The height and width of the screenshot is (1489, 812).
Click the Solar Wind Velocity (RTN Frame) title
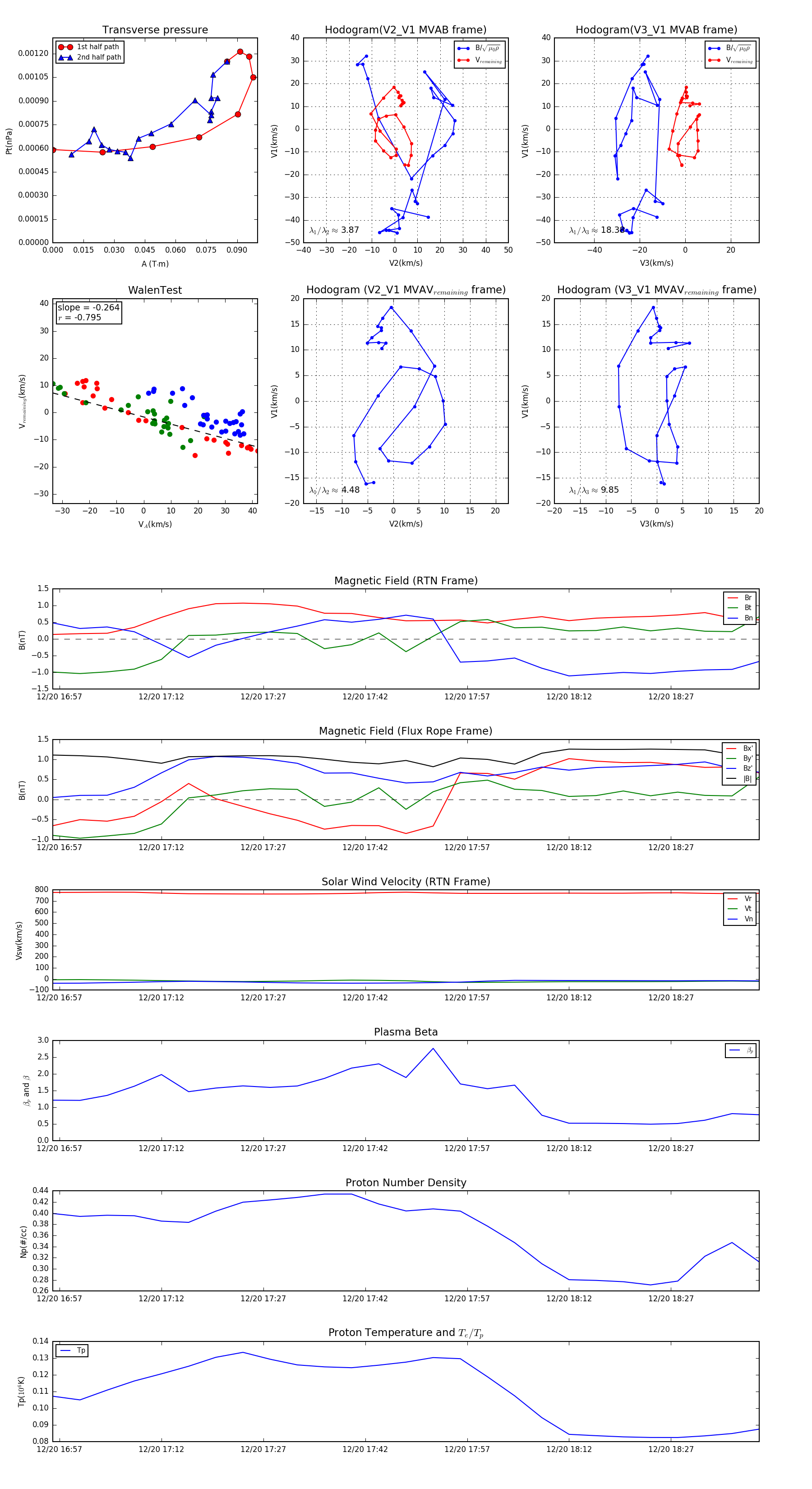406,882
